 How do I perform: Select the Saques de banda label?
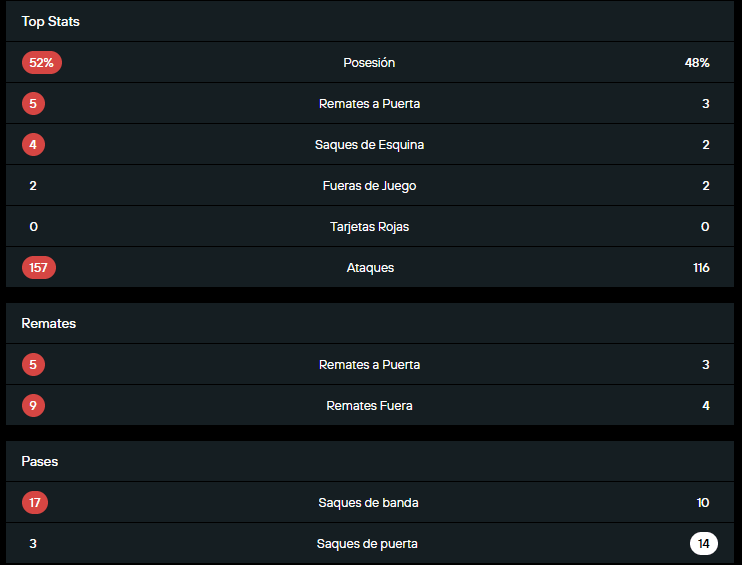pyautogui.click(x=368, y=503)
